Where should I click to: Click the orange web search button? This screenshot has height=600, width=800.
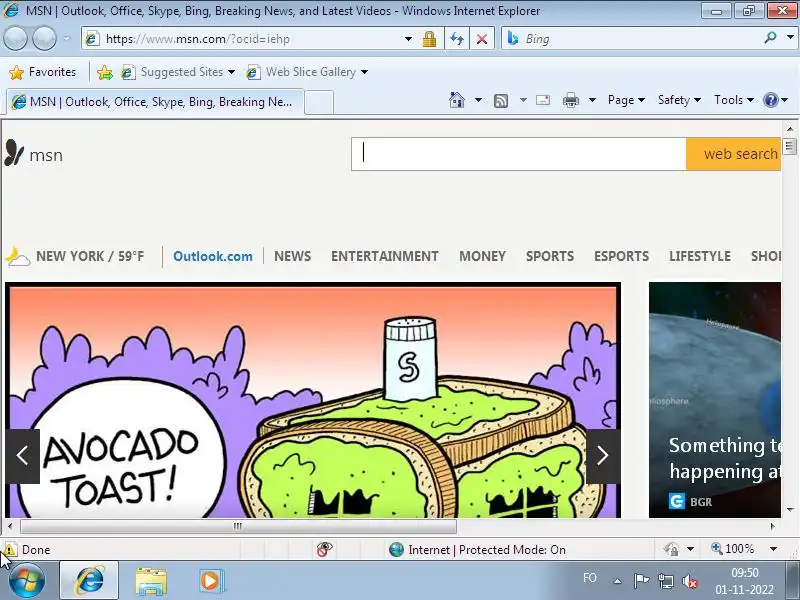click(x=734, y=154)
